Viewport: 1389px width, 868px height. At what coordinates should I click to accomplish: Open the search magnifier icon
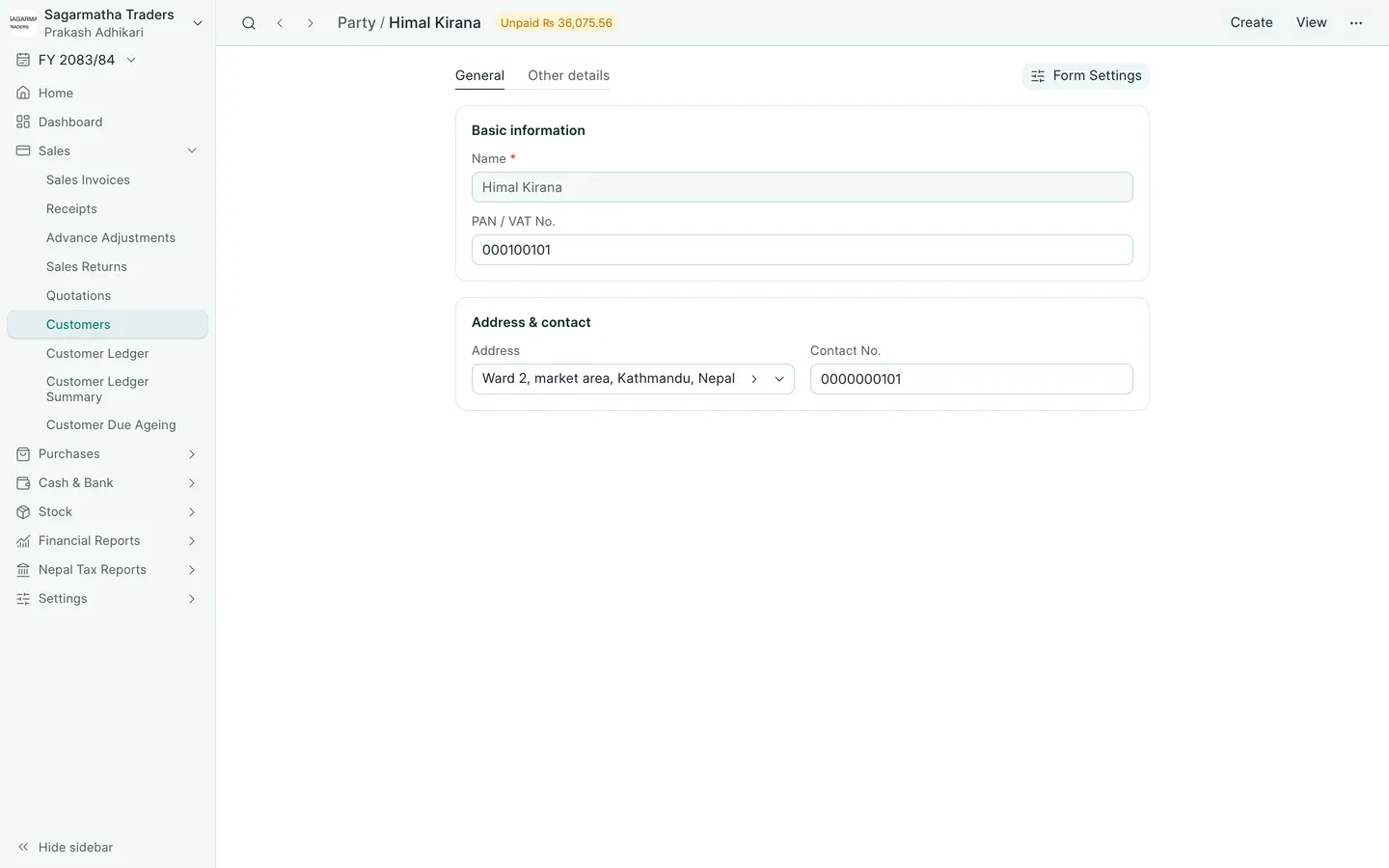coord(249,23)
